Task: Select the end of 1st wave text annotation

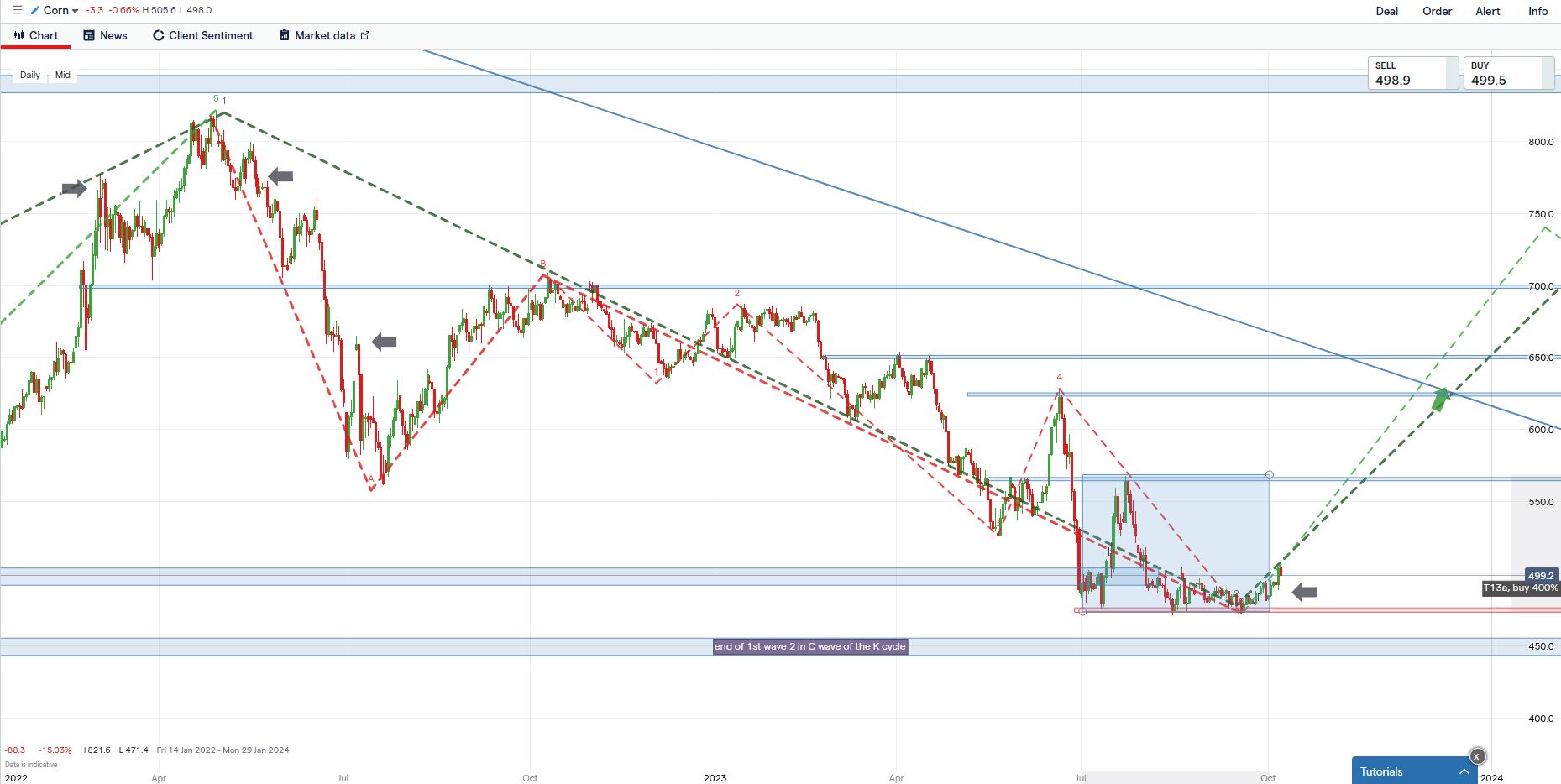Action: pyautogui.click(x=809, y=646)
